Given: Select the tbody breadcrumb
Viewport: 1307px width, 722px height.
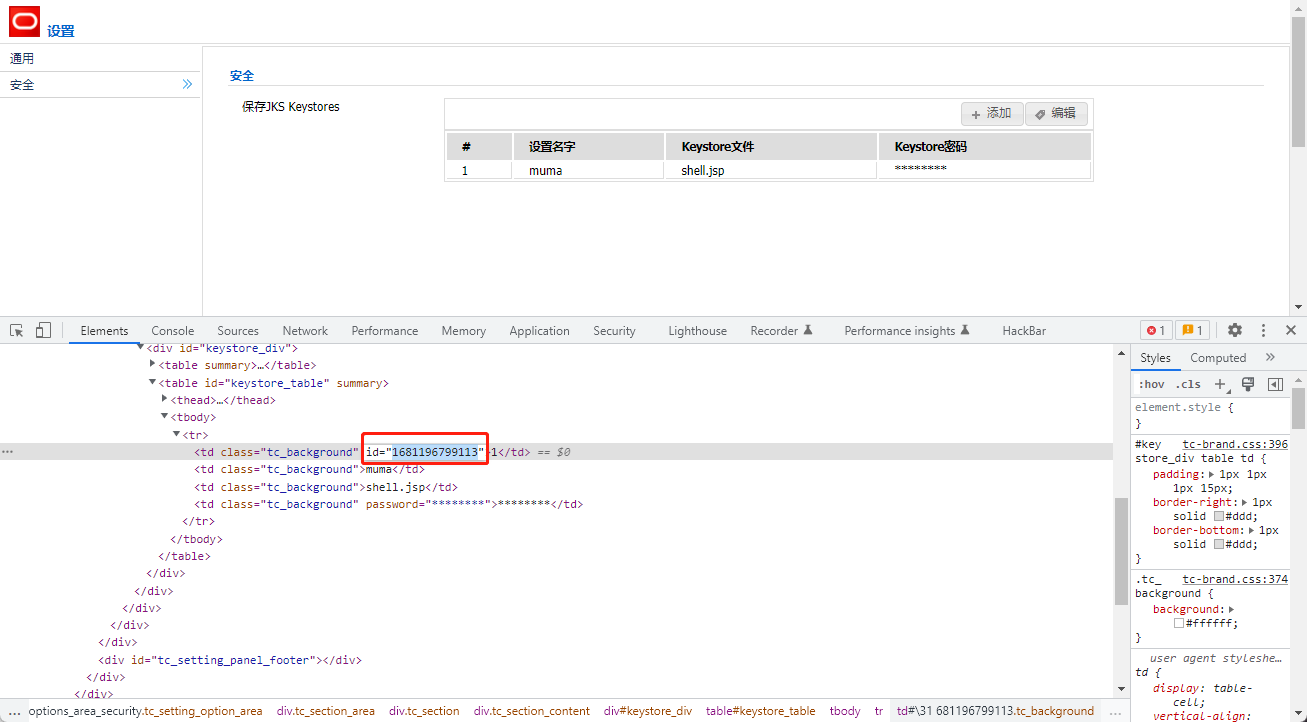Looking at the screenshot, I should (x=845, y=711).
